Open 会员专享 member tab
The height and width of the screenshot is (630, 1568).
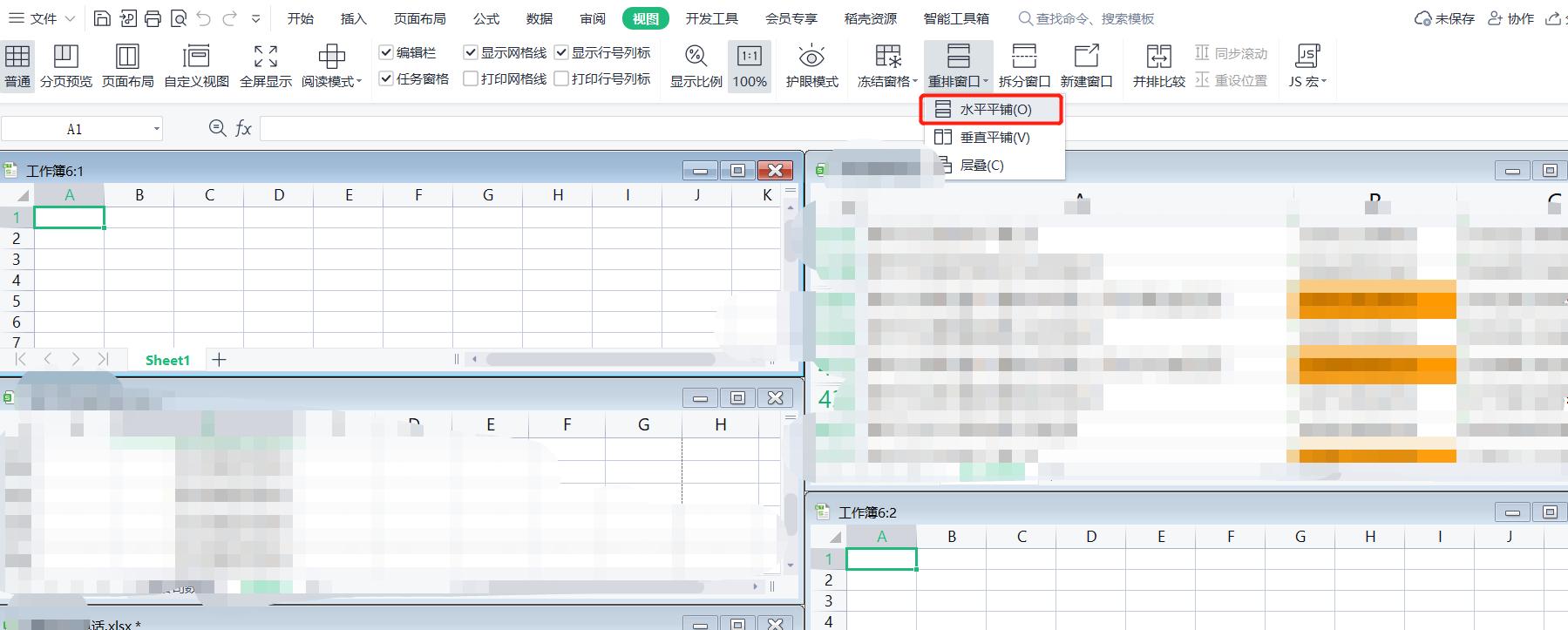coord(791,18)
